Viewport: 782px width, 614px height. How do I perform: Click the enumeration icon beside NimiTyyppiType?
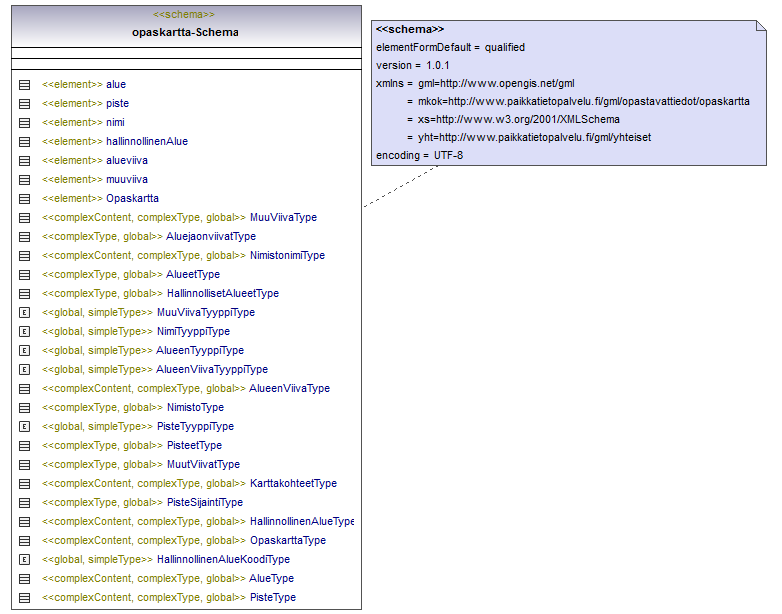(x=24, y=332)
